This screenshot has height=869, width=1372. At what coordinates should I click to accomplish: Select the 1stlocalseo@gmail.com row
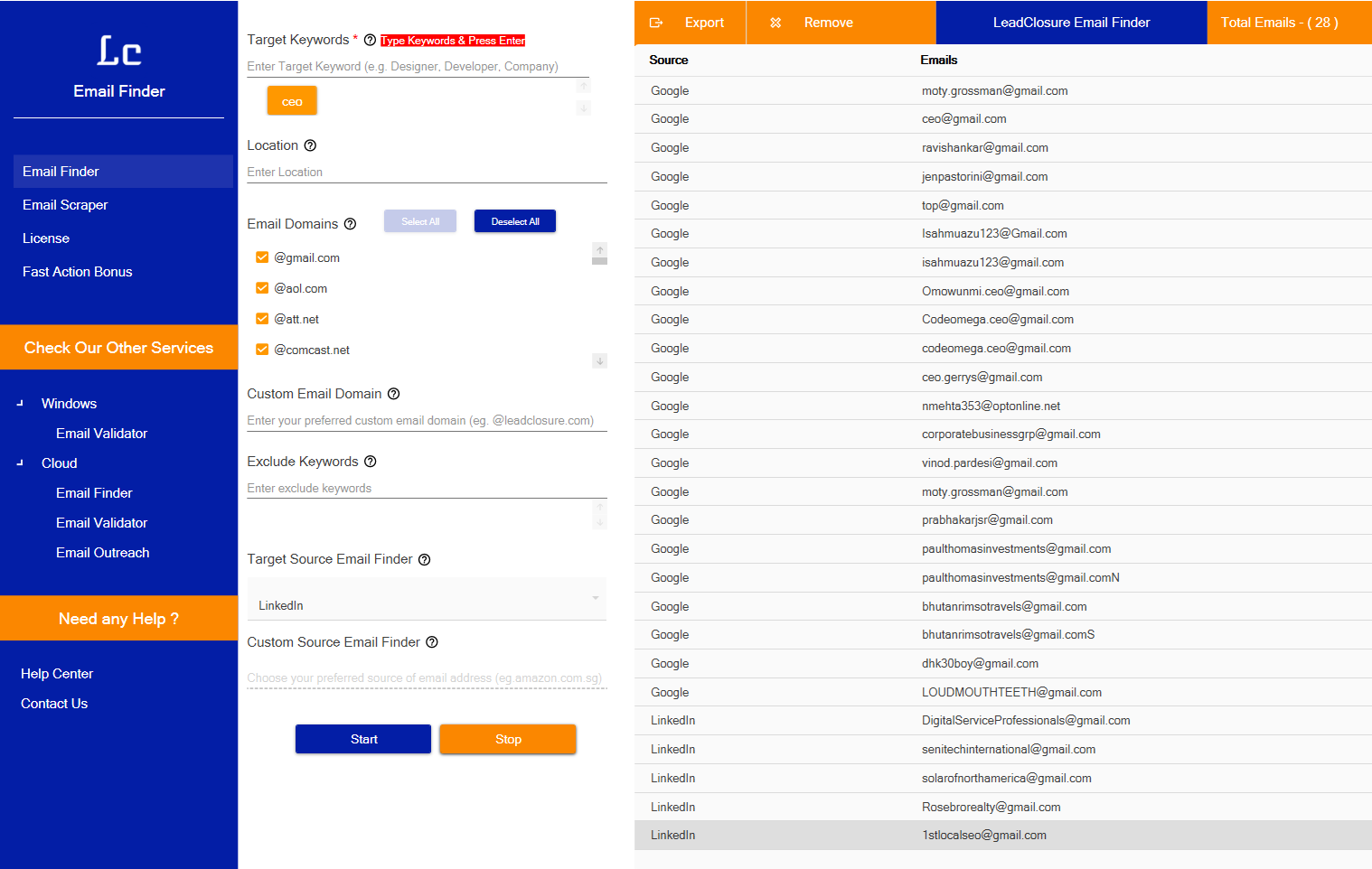(1003, 836)
